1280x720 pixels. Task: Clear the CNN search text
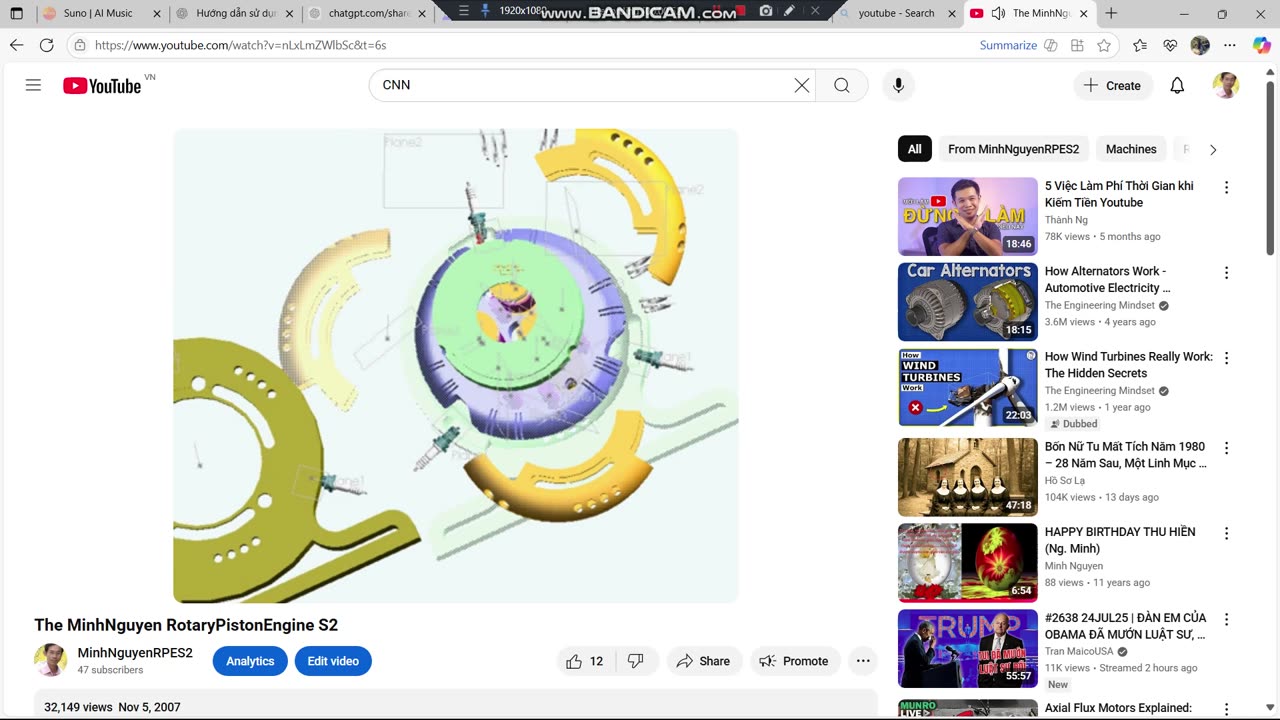coord(801,85)
